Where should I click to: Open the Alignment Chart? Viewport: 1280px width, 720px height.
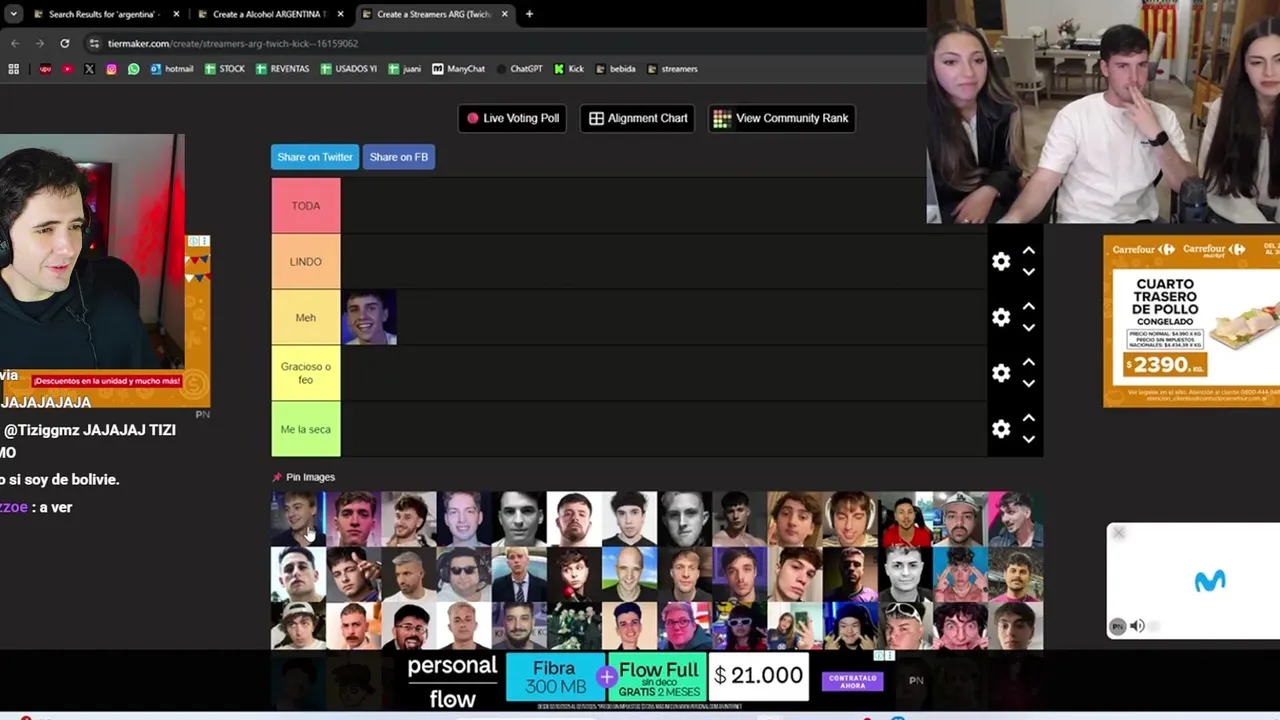pos(638,118)
